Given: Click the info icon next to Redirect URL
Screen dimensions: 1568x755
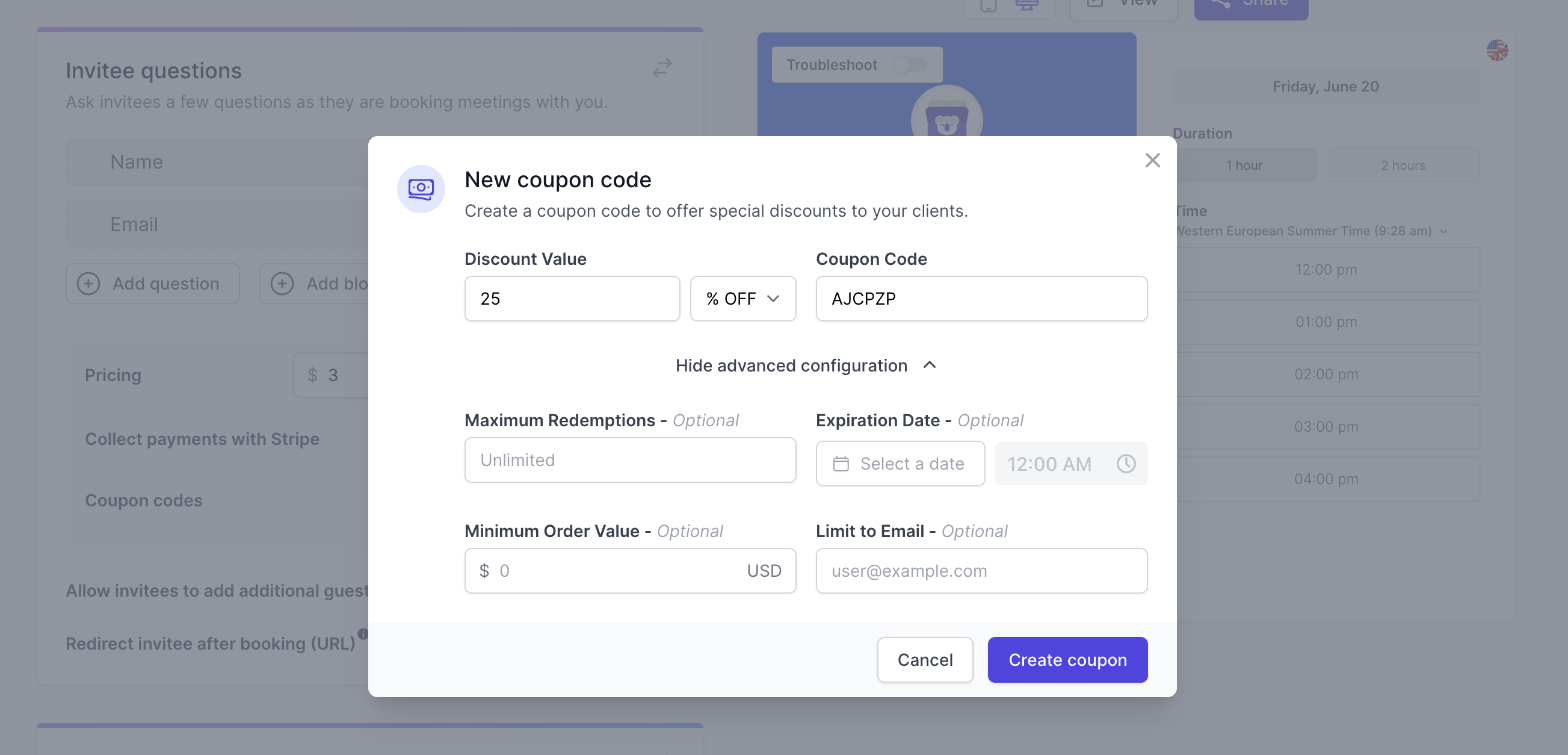Looking at the screenshot, I should click(363, 633).
